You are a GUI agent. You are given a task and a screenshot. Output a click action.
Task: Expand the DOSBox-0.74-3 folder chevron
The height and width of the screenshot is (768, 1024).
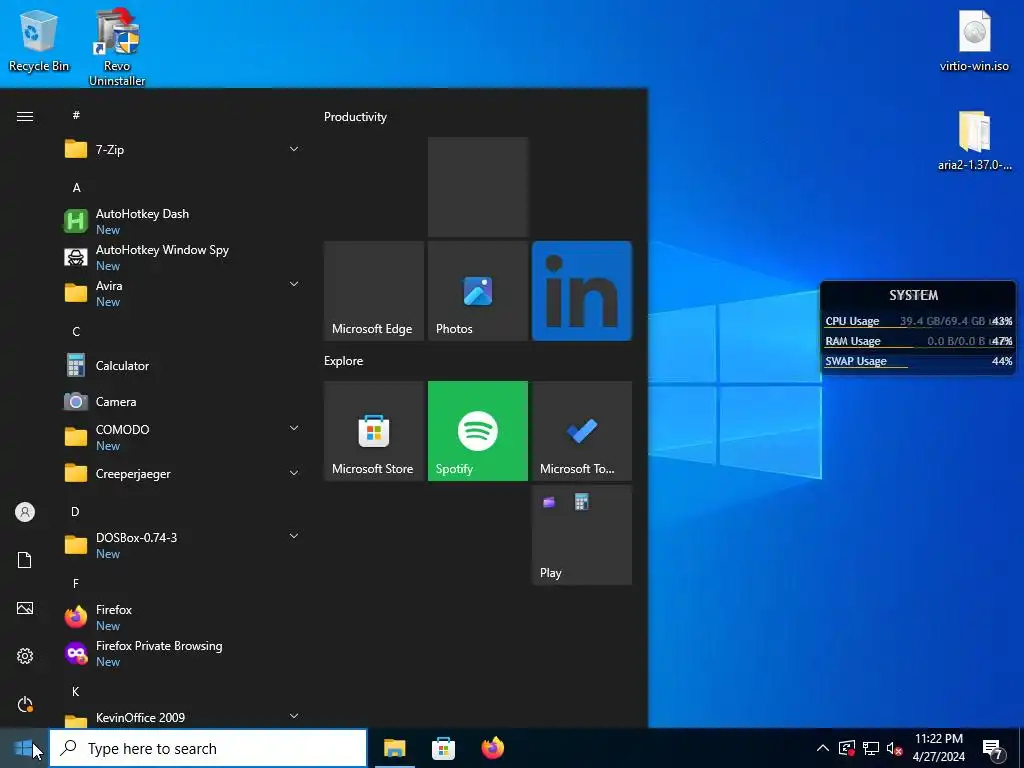click(x=294, y=536)
